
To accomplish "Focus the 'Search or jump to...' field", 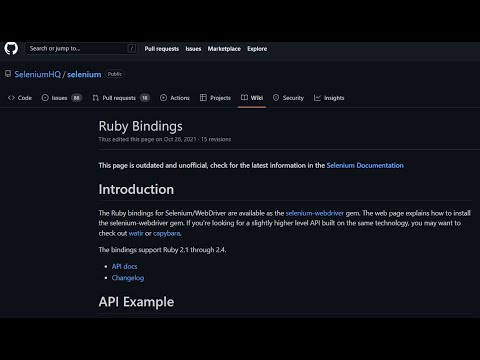I will click(x=80, y=49).
